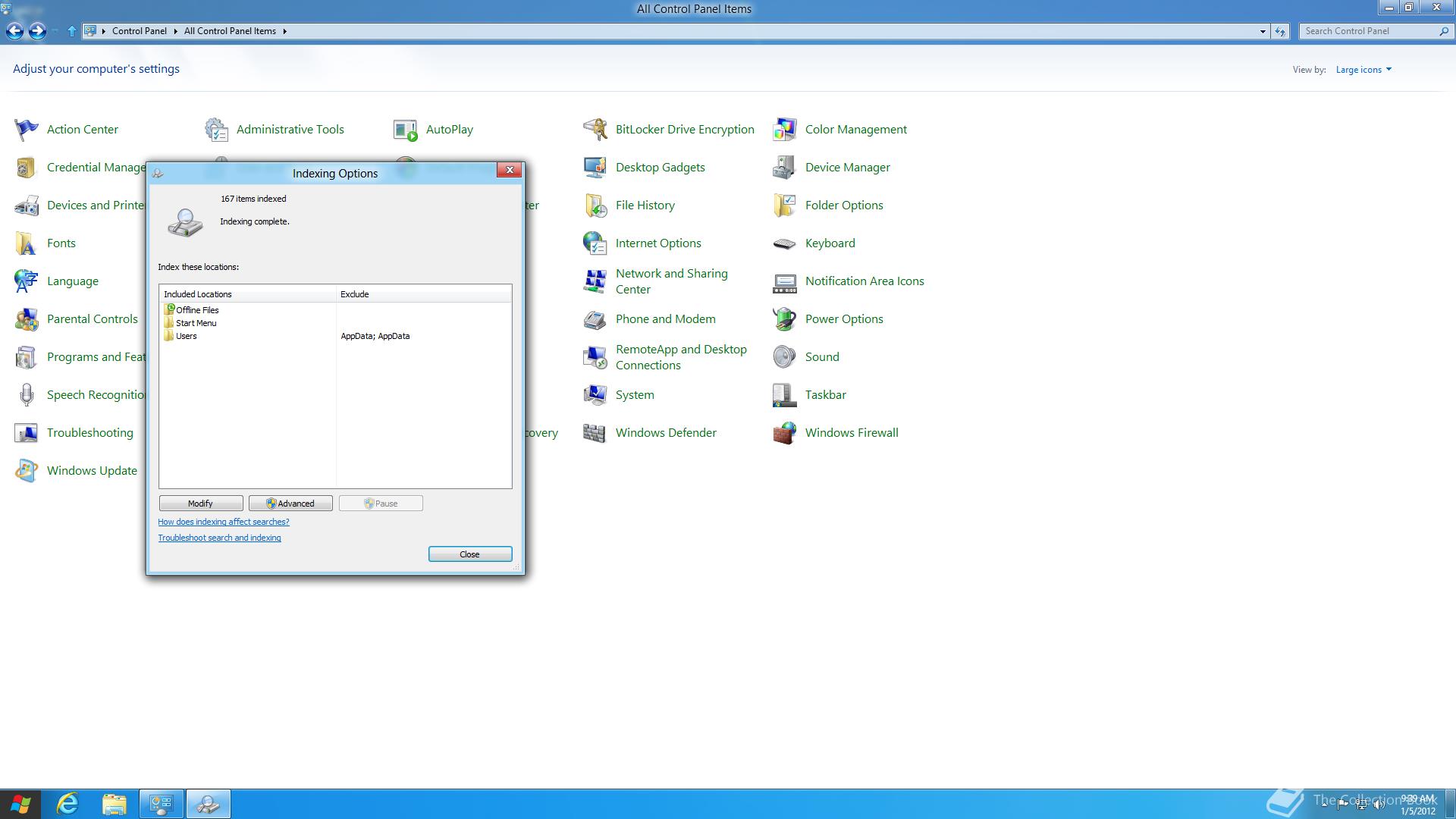Open the Action Center flag icon
1456x819 pixels.
(x=27, y=130)
